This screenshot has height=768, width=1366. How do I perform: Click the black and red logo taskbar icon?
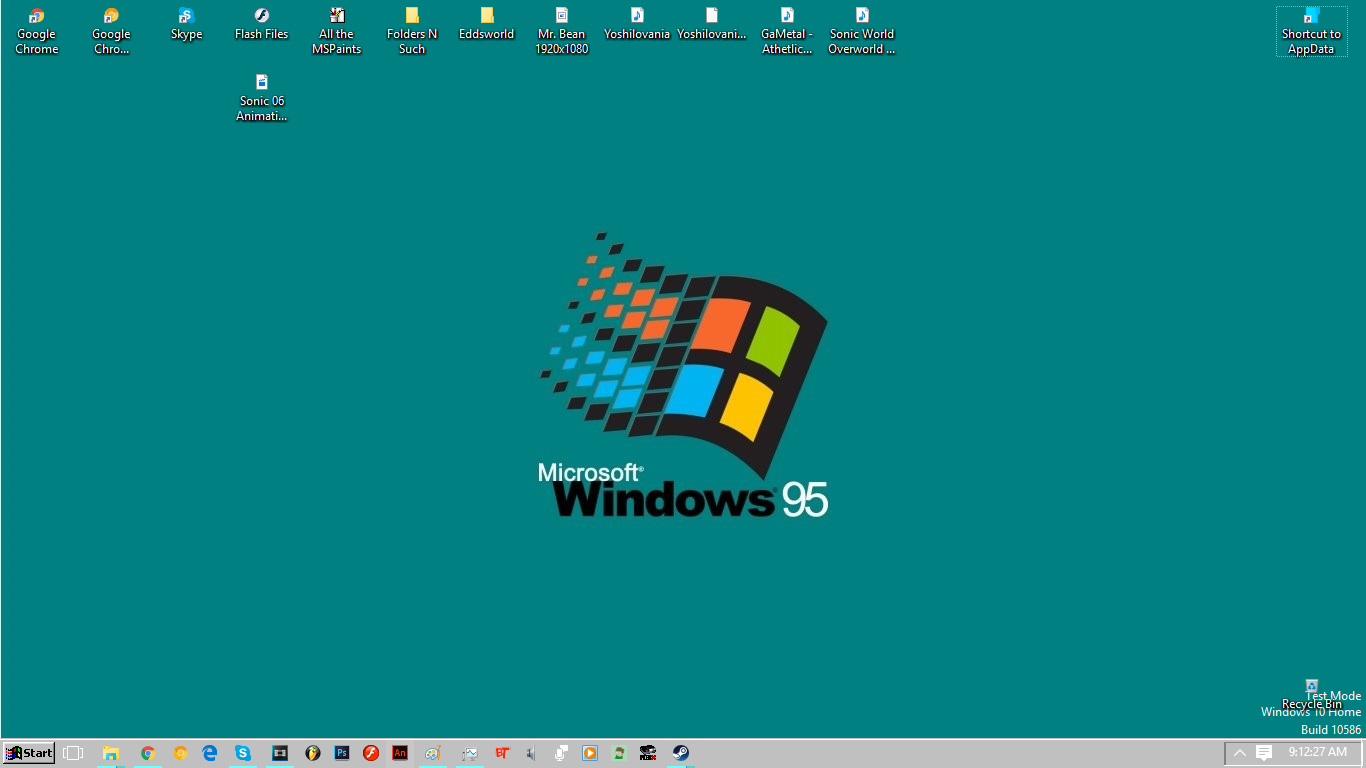click(x=648, y=753)
